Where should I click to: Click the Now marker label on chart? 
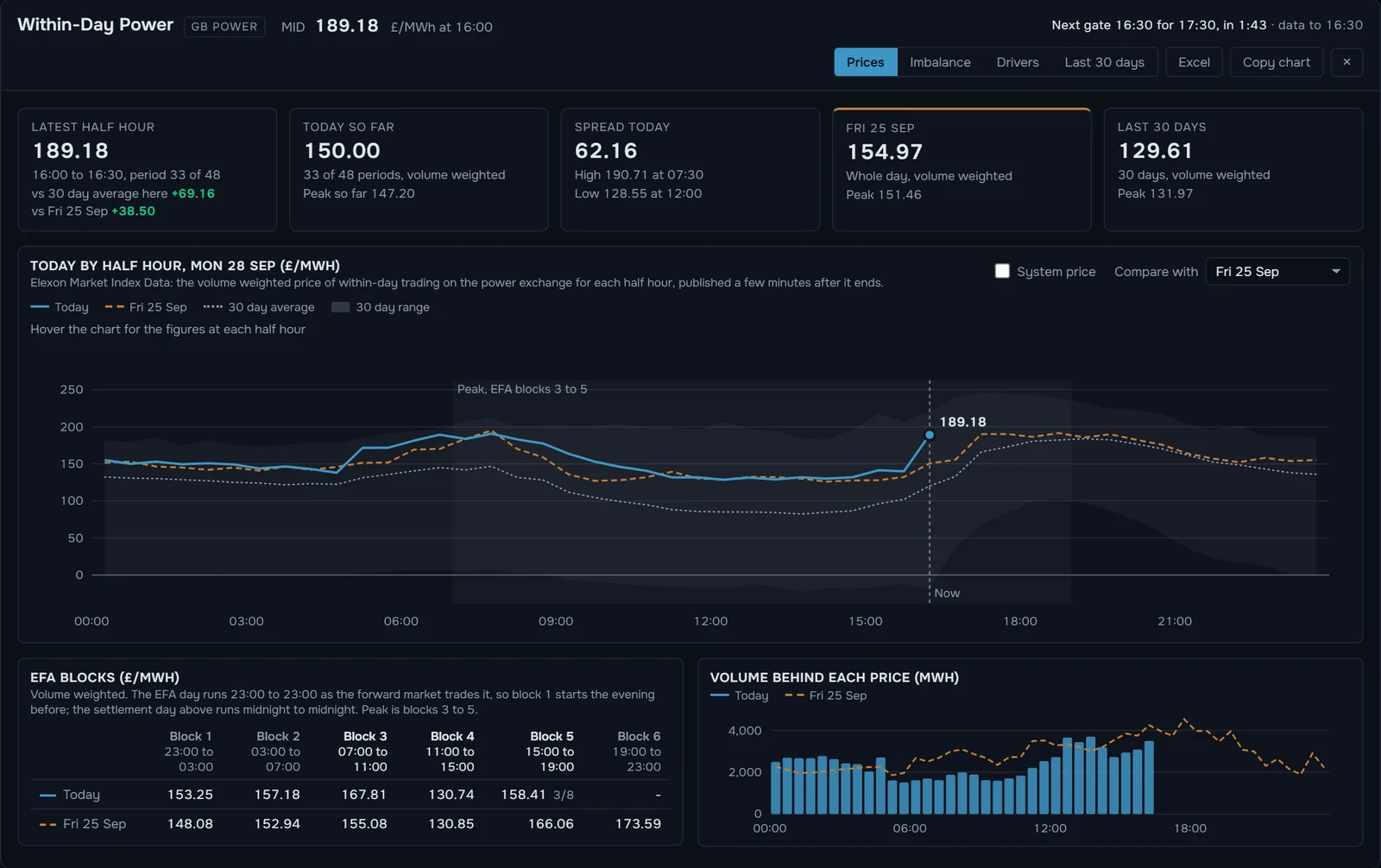pos(947,593)
